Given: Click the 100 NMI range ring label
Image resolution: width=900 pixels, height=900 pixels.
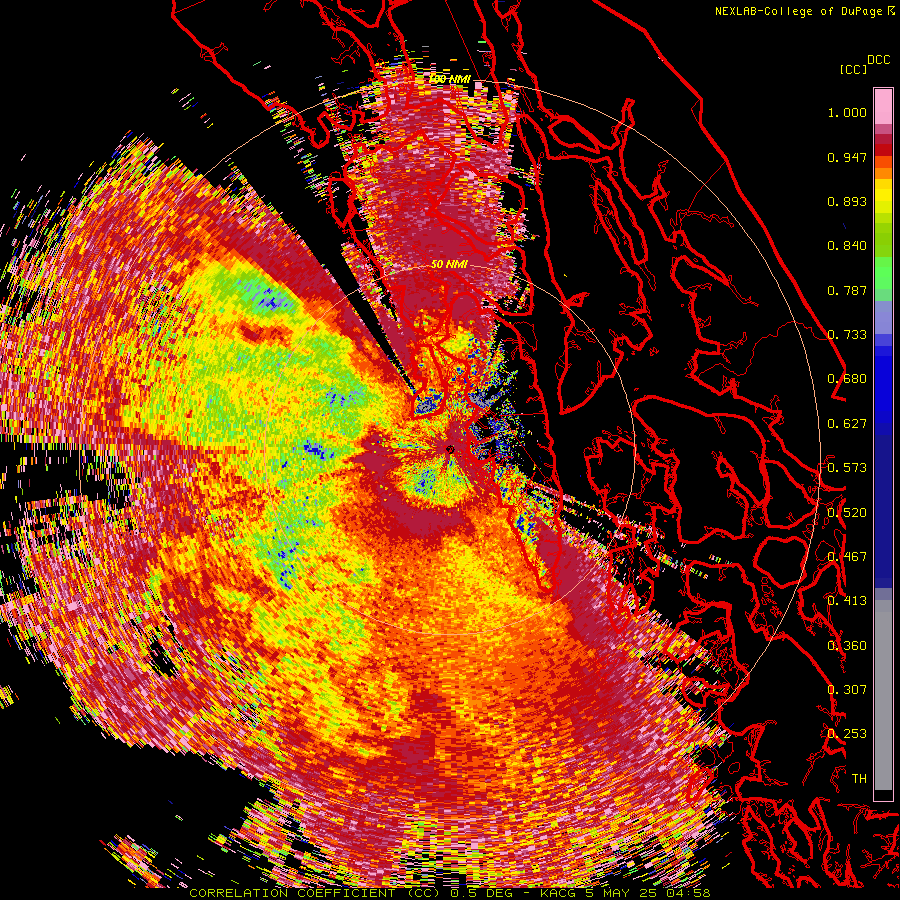Looking at the screenshot, I should (x=449, y=79).
